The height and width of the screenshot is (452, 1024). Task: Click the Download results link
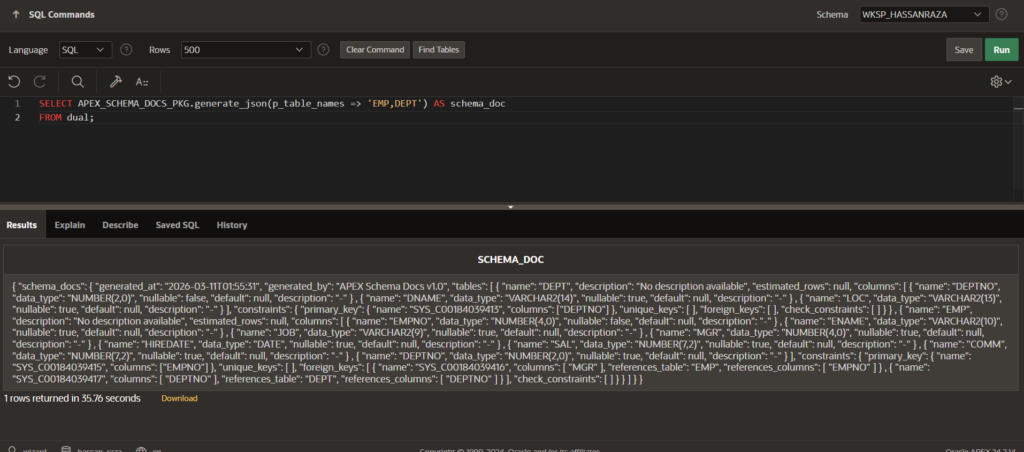coord(179,398)
